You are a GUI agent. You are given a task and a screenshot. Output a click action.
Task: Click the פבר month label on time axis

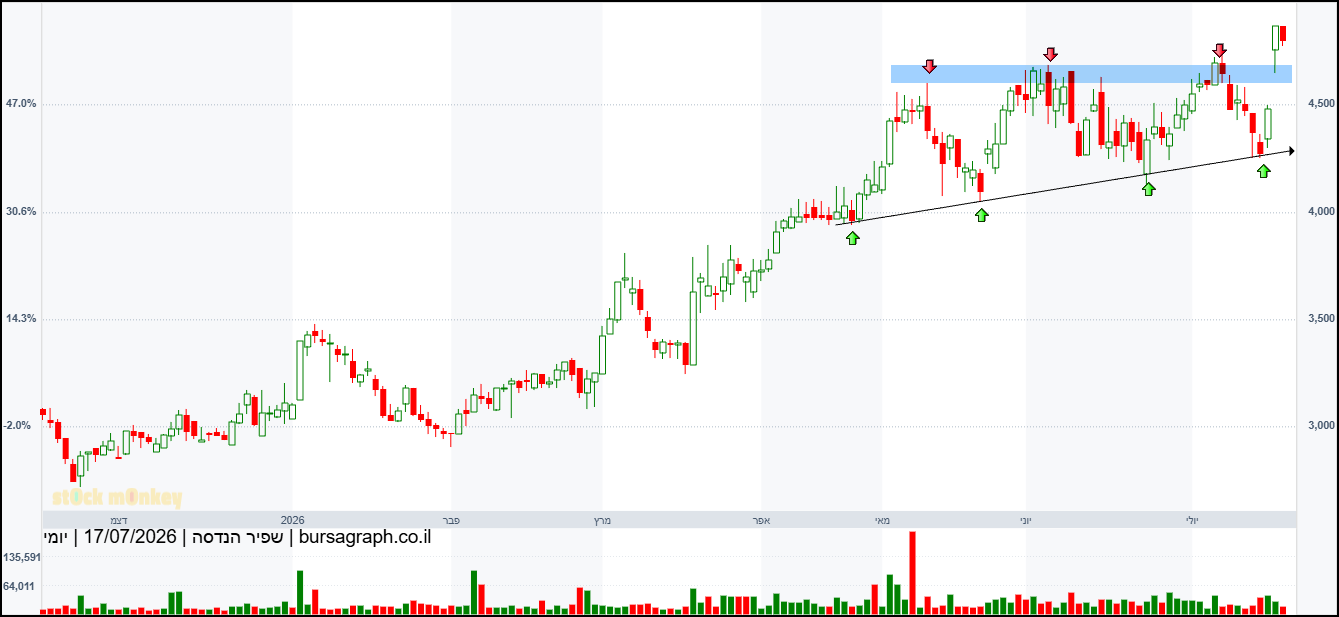coord(452,520)
